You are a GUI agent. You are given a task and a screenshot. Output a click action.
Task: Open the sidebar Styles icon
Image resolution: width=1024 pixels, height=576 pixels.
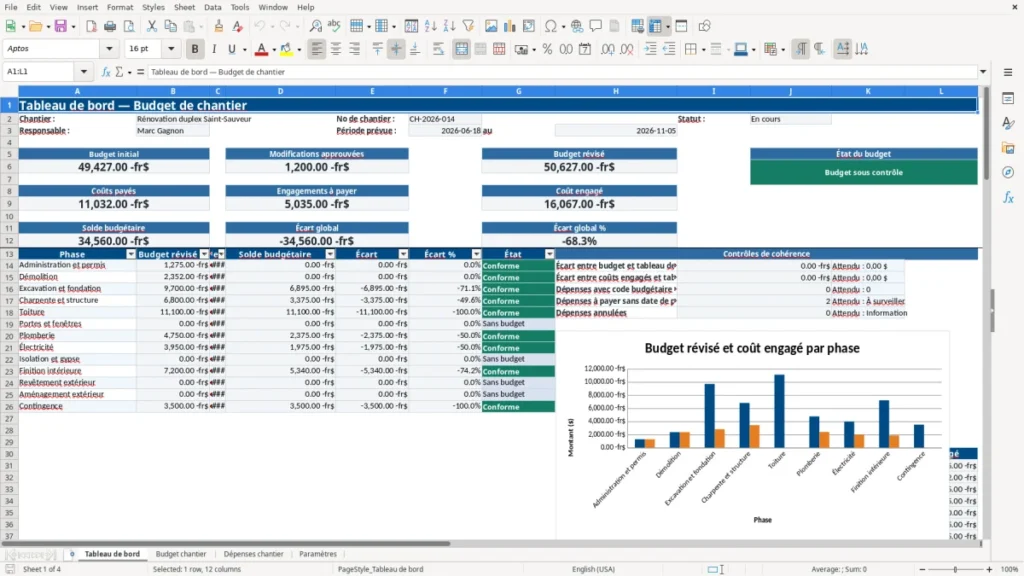pos(1008,123)
